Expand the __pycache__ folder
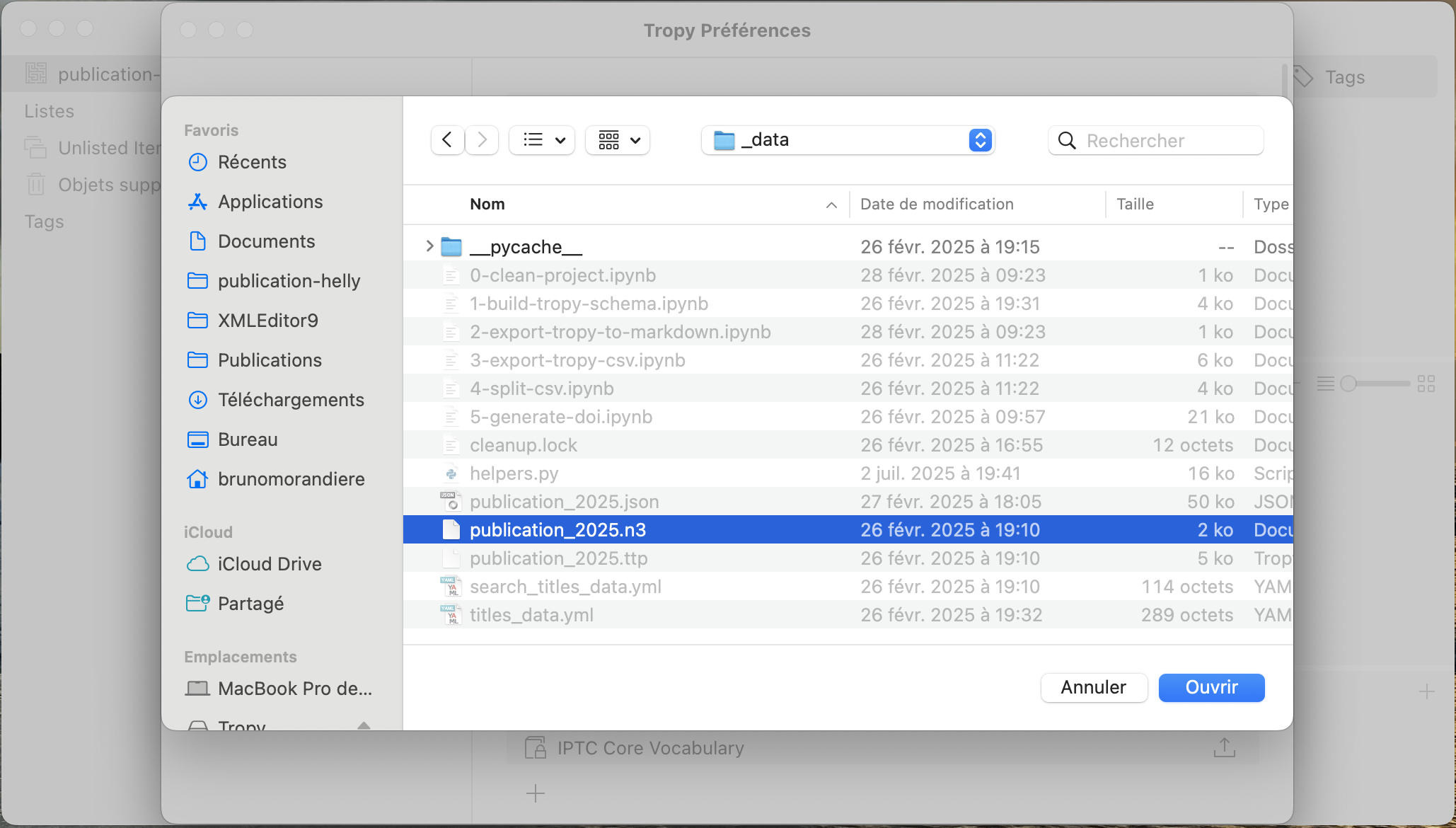 coord(429,246)
